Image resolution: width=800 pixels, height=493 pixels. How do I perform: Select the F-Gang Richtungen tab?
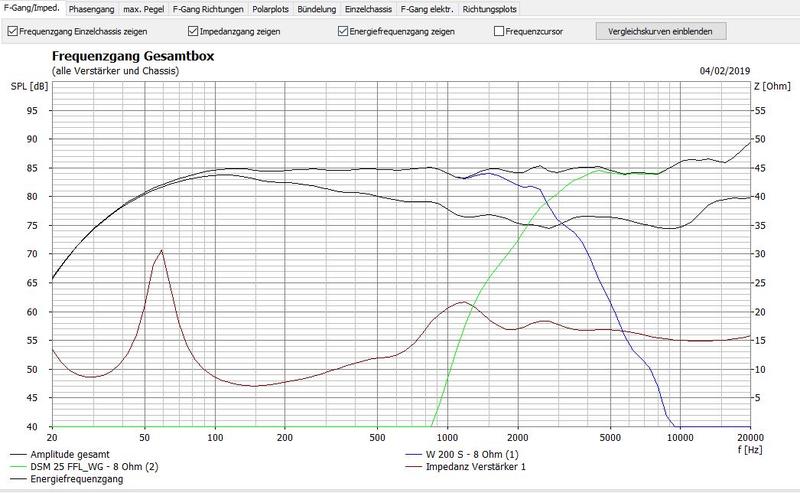tap(208, 9)
